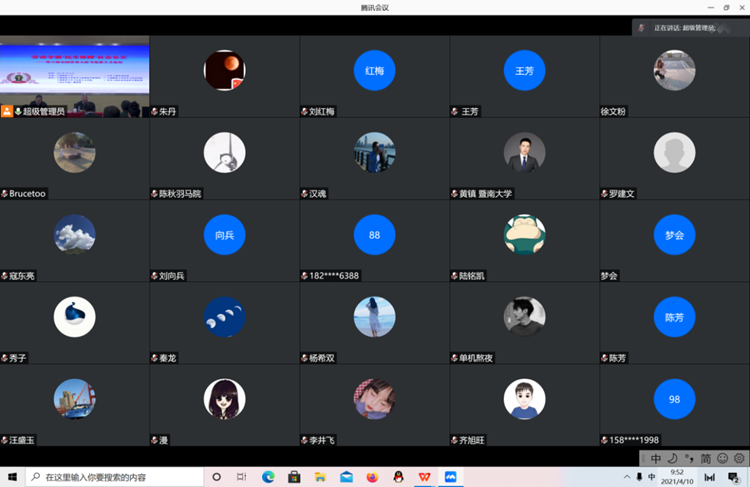Toggle Chinese/English mode in IME bar
Viewport: 750px width, 487px height.
656,458
